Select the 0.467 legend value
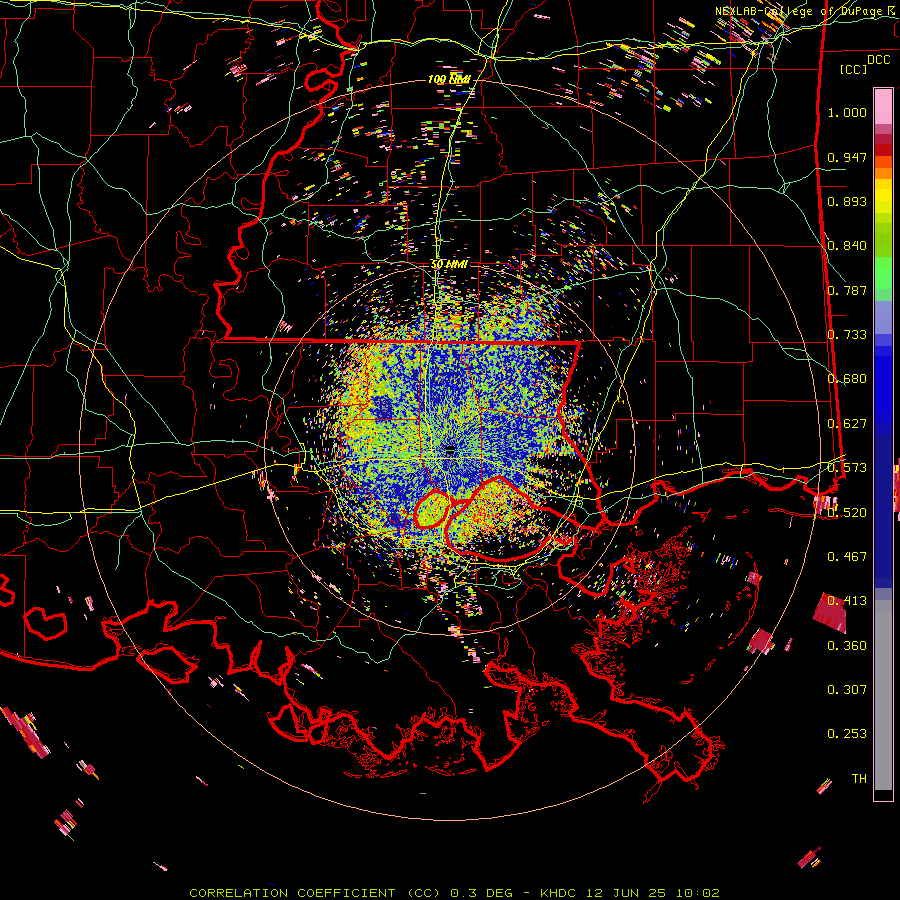 (x=847, y=557)
